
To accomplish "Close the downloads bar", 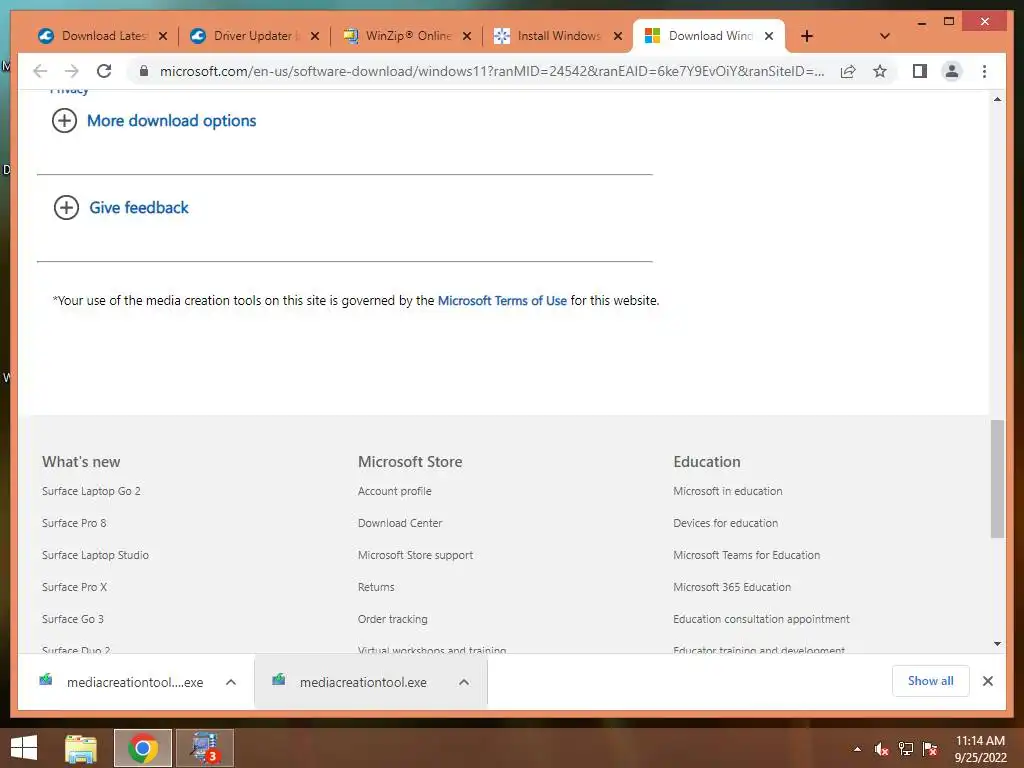I will 988,681.
